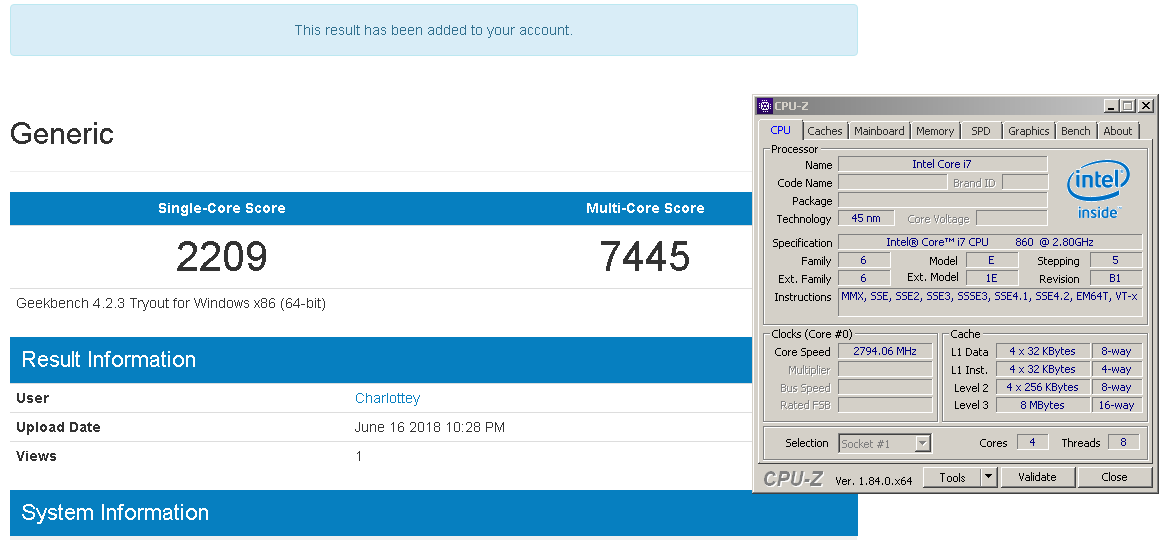Click the L1 Data 4 x 32 KBytes value
The image size is (1164, 540).
[1042, 351]
